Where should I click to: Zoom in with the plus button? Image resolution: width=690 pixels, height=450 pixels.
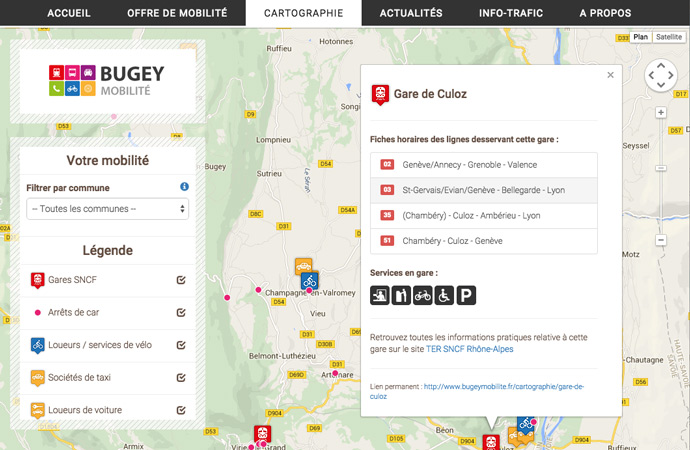[661, 113]
